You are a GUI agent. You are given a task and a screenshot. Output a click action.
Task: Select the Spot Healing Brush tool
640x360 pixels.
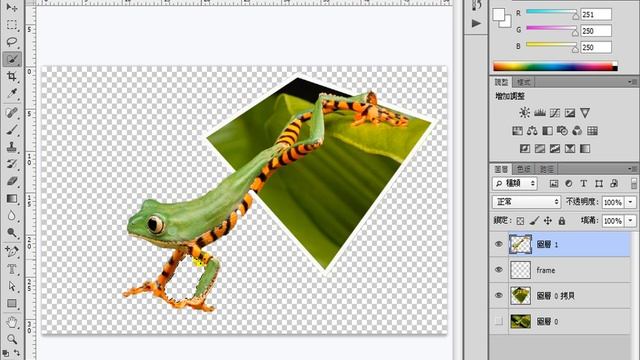(12, 112)
